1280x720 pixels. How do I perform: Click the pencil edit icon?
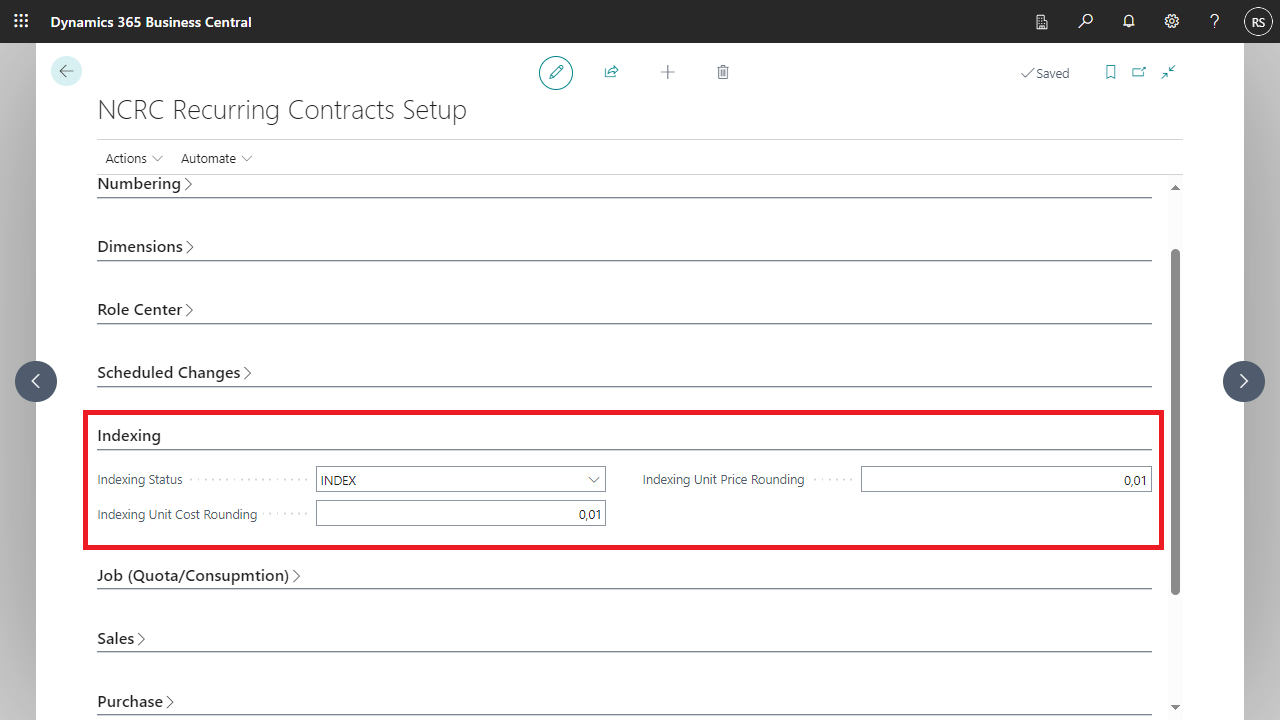pos(556,73)
